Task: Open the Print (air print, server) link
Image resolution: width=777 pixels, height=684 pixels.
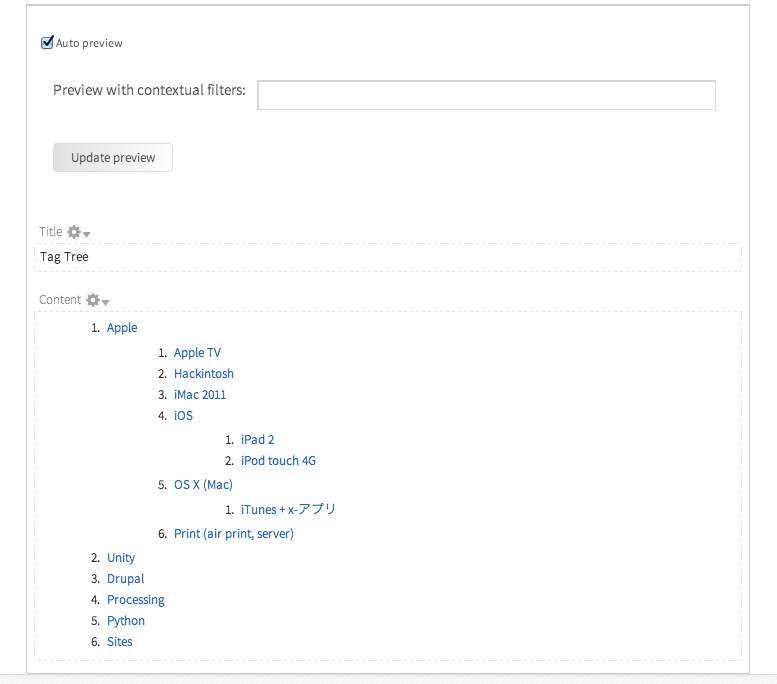Action: [234, 534]
